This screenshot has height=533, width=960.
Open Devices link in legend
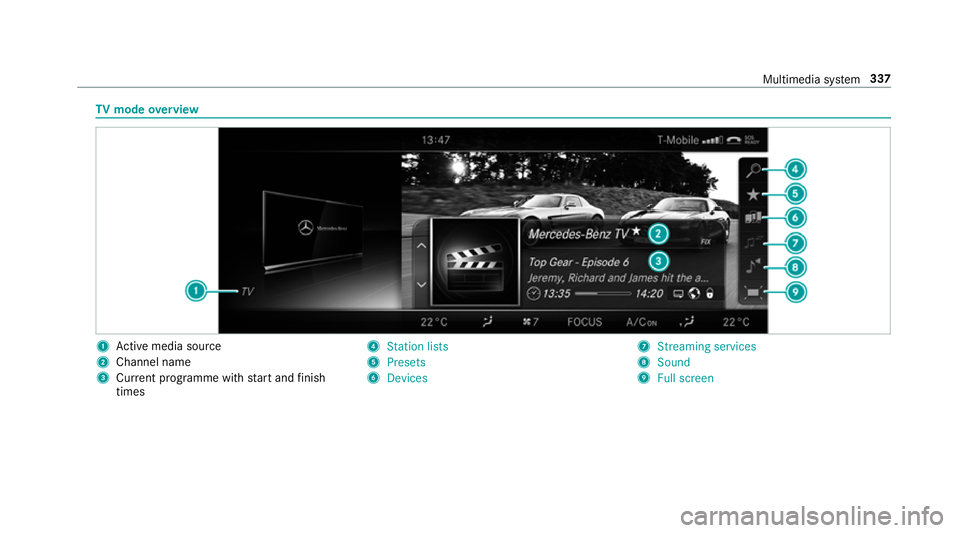click(407, 378)
